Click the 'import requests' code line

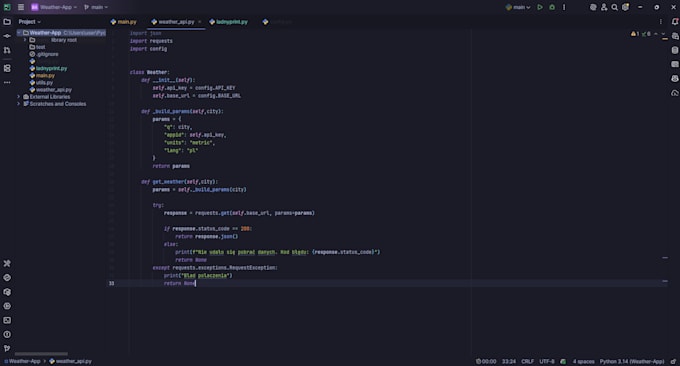[151, 41]
